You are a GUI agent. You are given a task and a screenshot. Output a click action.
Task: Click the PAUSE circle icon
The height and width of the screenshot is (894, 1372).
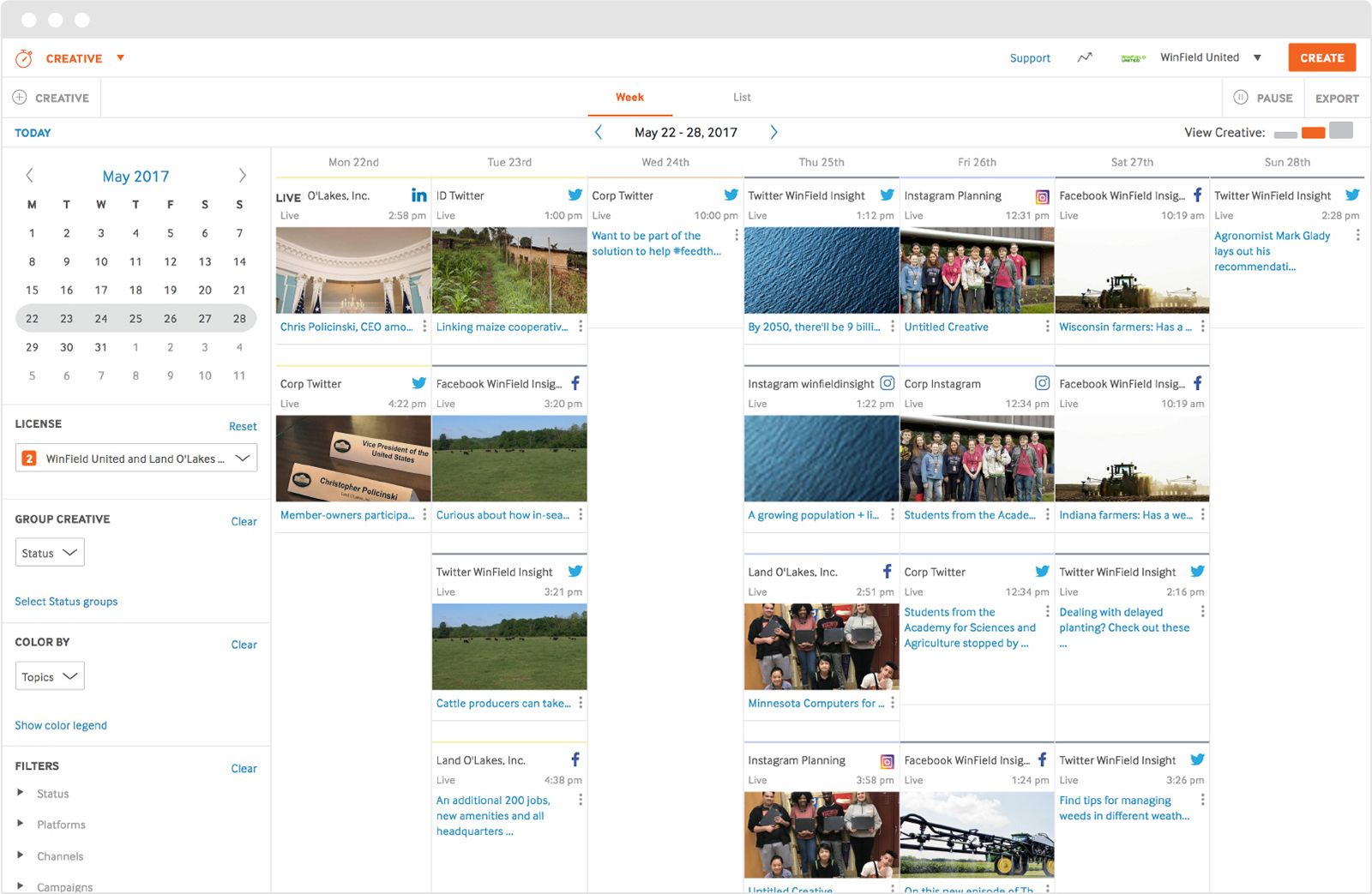pyautogui.click(x=1241, y=98)
